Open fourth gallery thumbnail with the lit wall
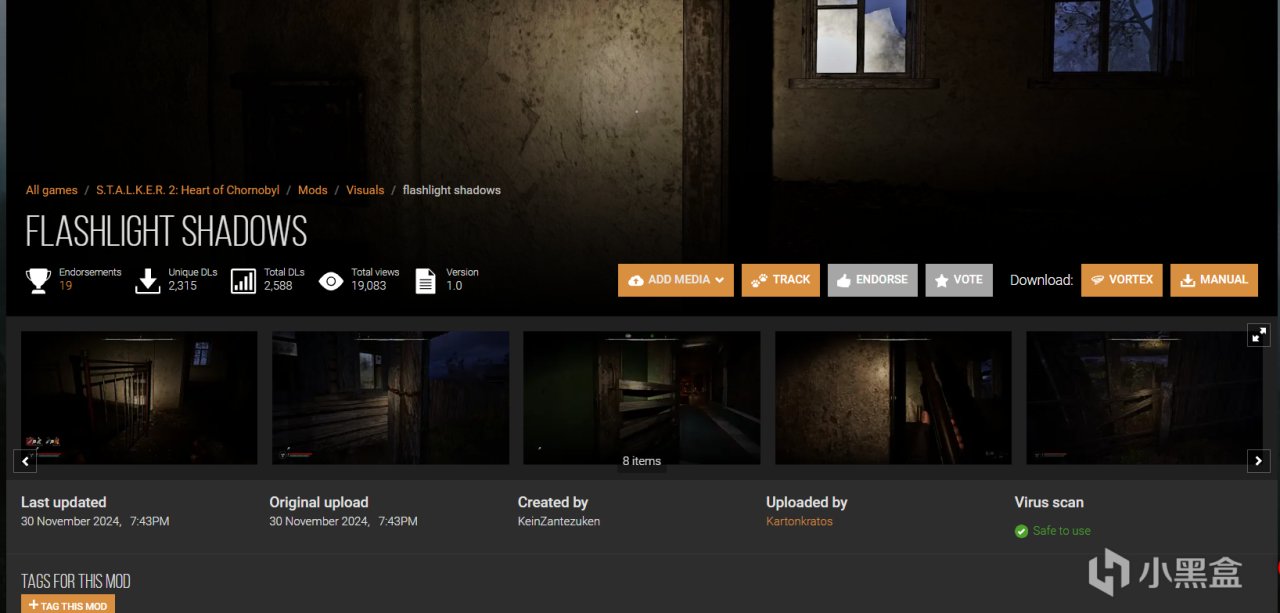Viewport: 1280px width, 613px height. pos(893,398)
